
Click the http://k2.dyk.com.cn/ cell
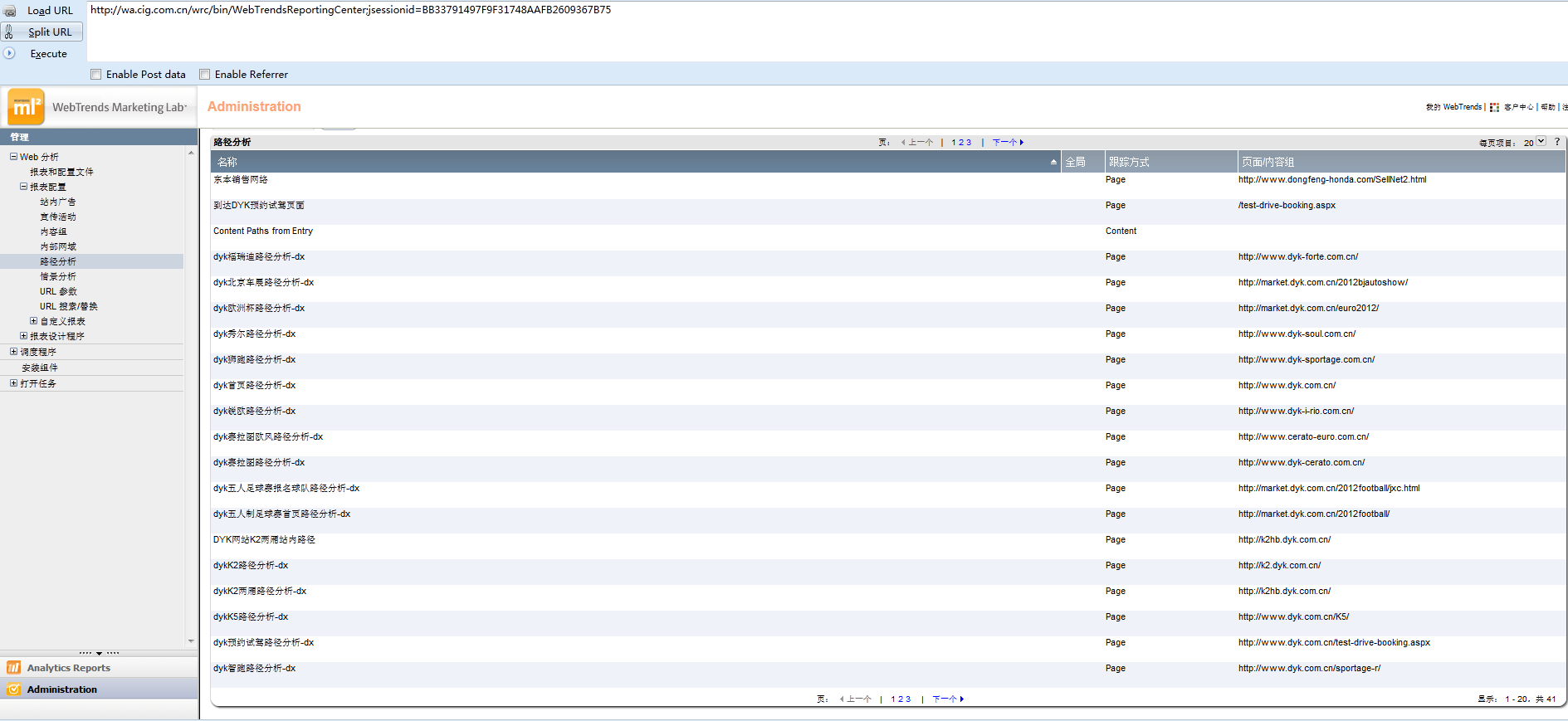pos(1279,565)
